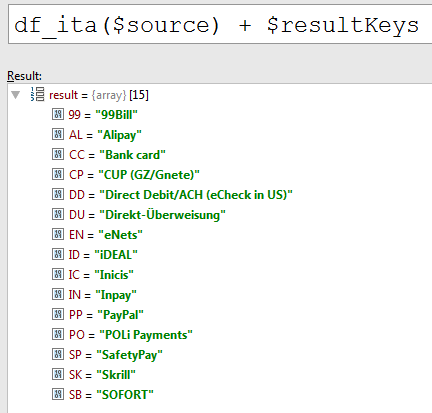Select the IN "Inpay" entry
Image resolution: width=432 pixels, height=413 pixels.
tap(102, 295)
